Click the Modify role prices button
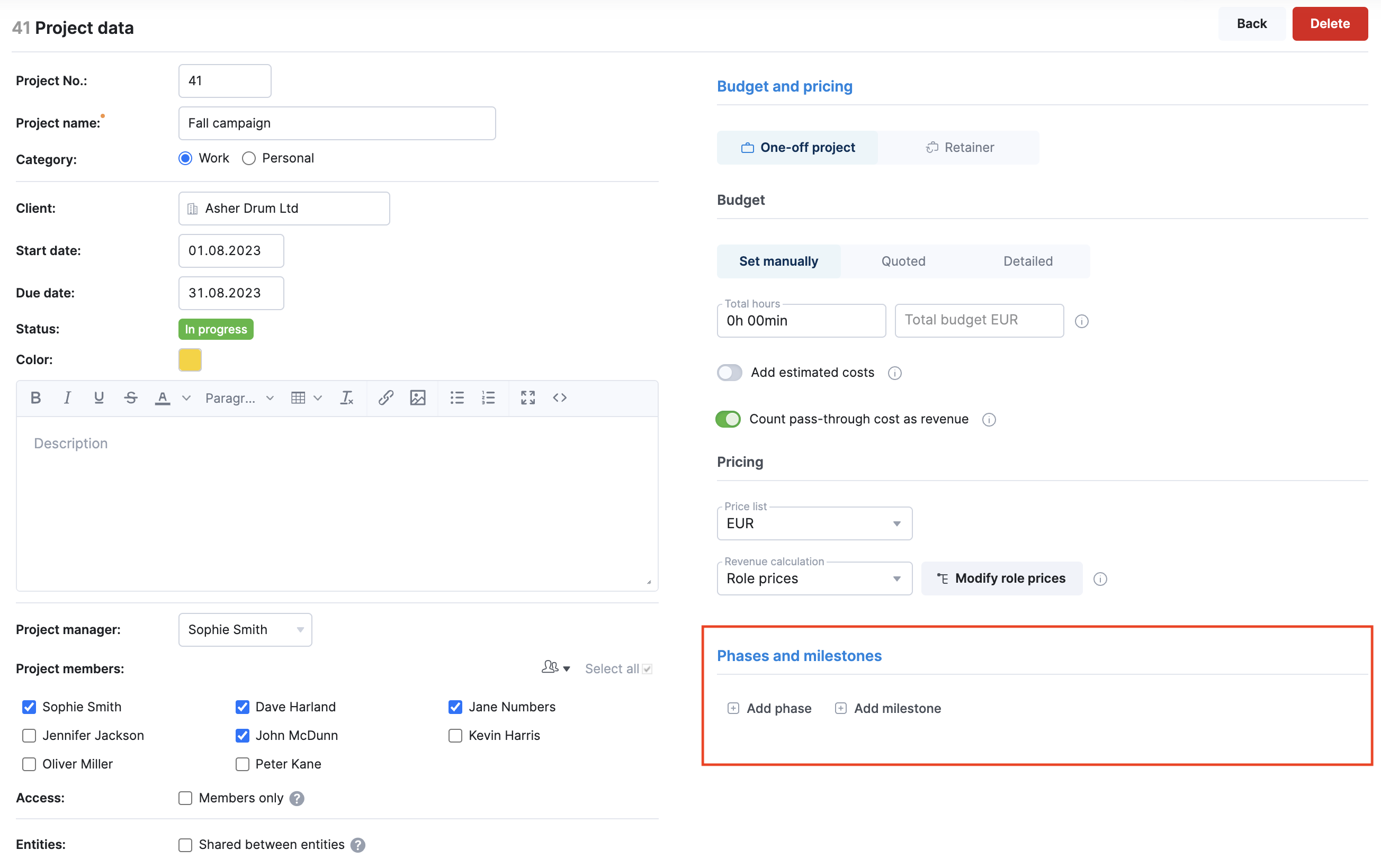 click(x=1001, y=578)
